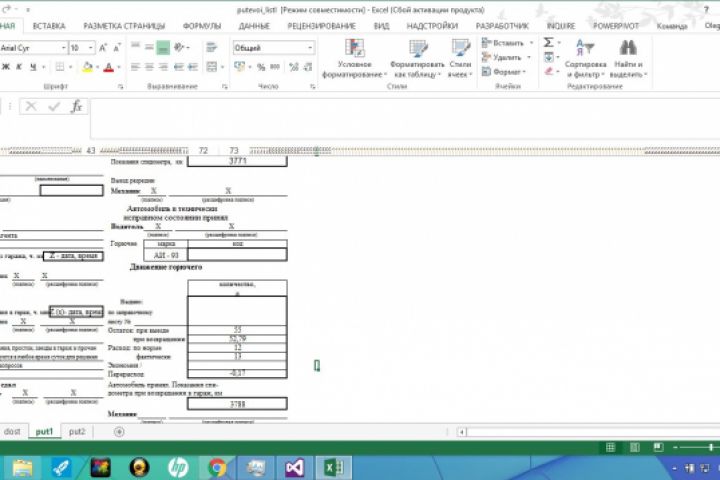Screen dimensions: 720x480
Task: Open the fill color dropdown arrow
Action: click(x=97, y=68)
